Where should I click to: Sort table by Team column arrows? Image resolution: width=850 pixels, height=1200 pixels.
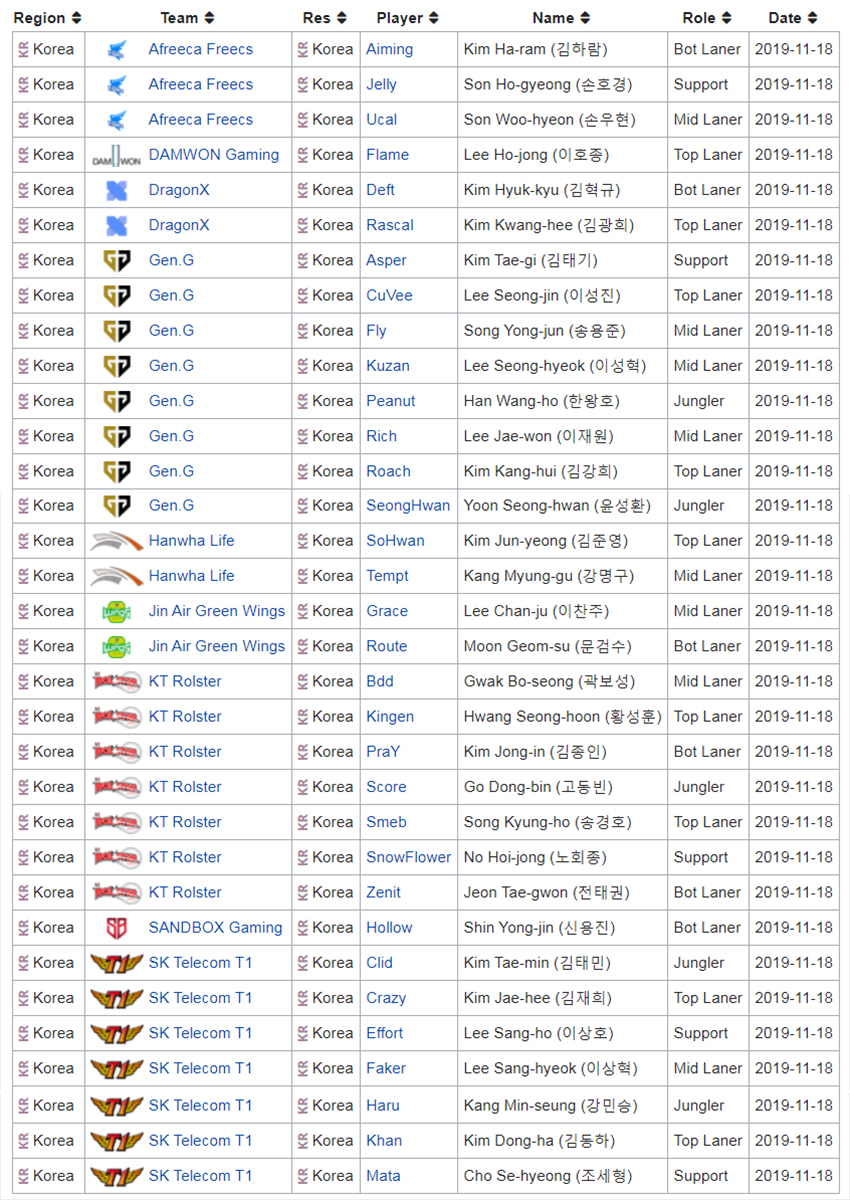(208, 18)
